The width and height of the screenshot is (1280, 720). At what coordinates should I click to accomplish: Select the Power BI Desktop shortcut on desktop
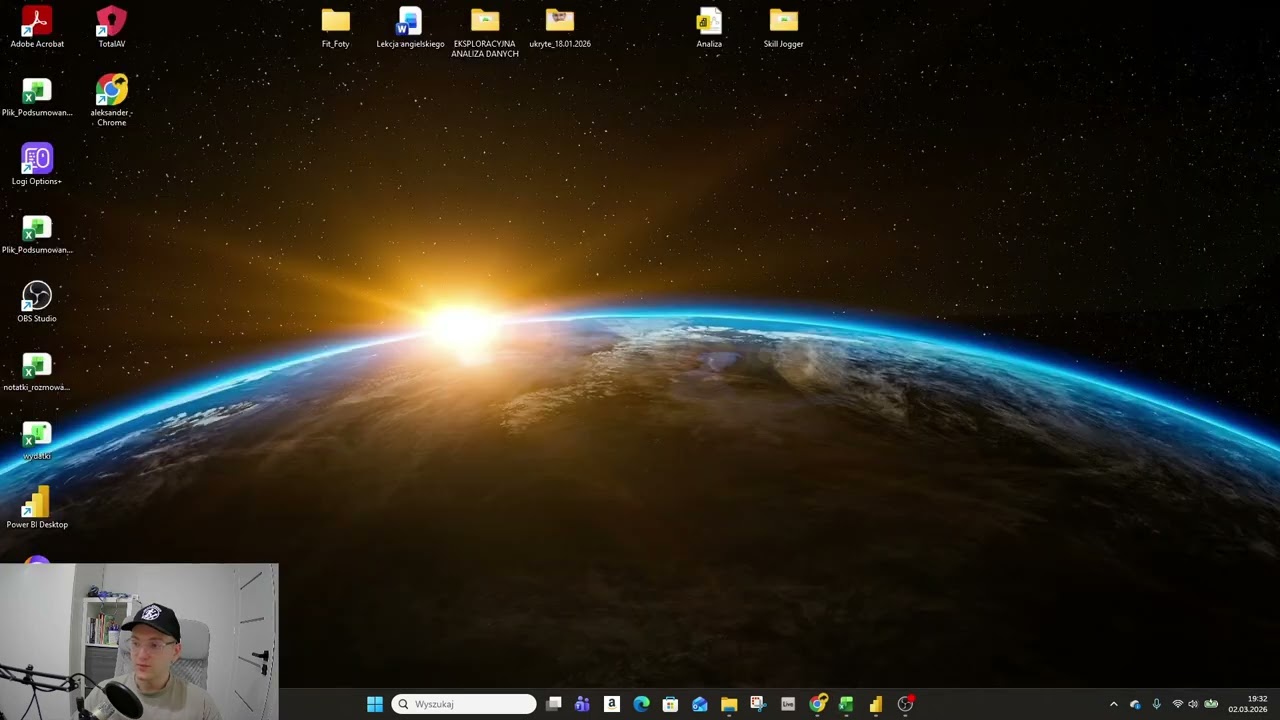[37, 508]
